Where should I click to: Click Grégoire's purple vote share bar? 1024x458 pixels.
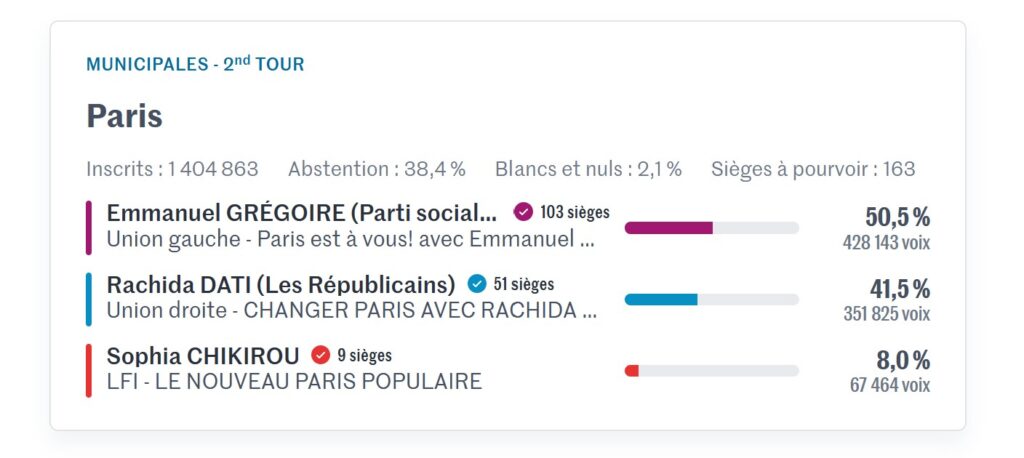(668, 228)
